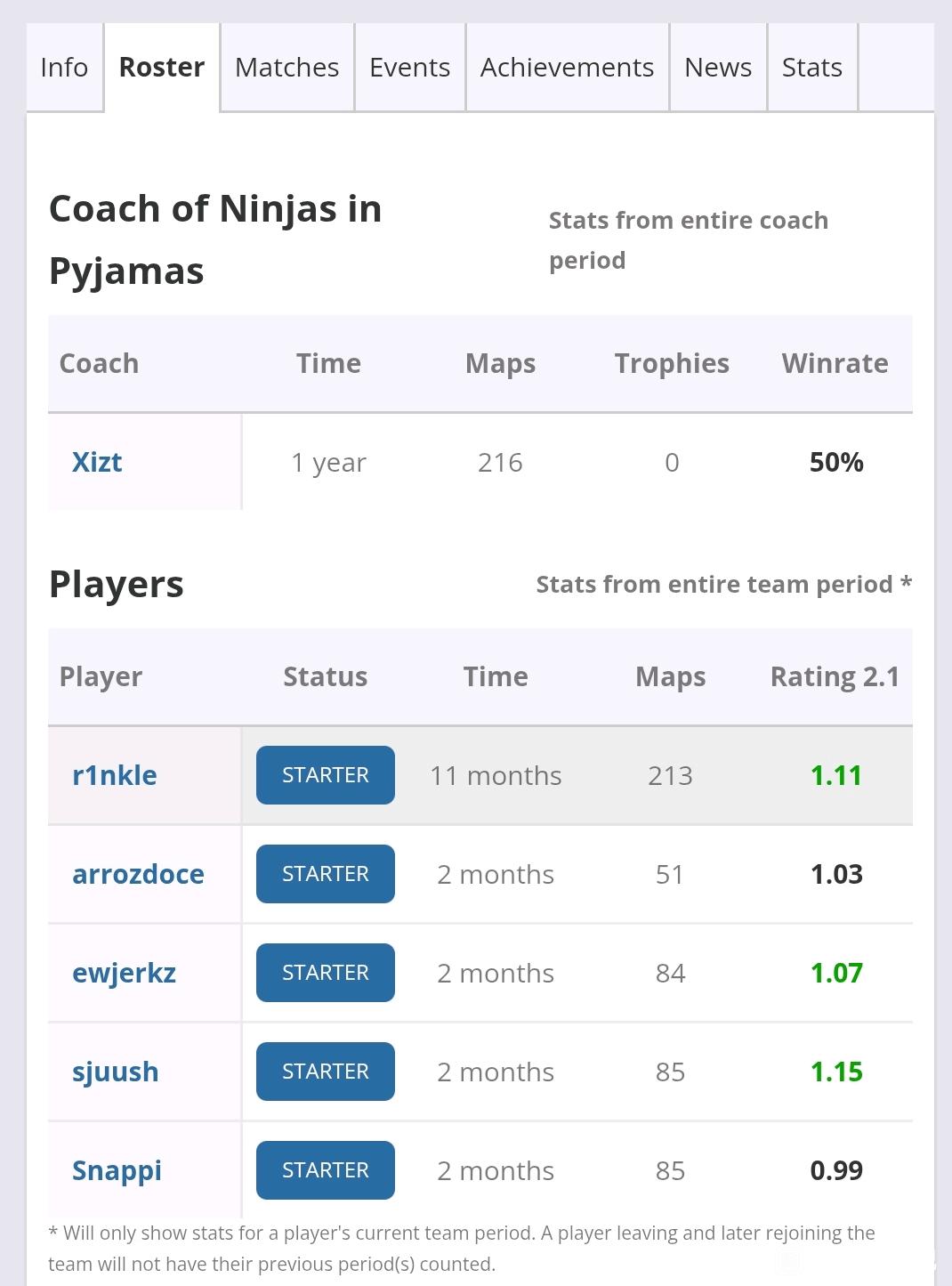Open the Stats tab
Screen dimensions: 952x1286
pyautogui.click(x=811, y=68)
